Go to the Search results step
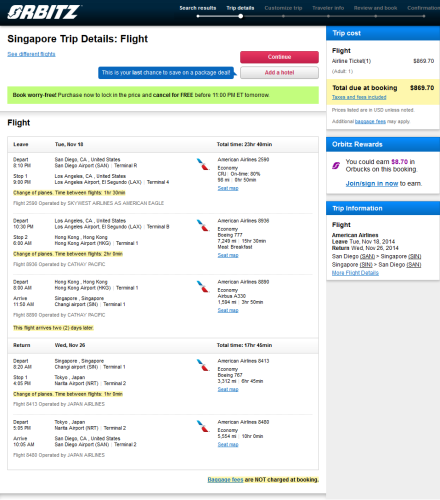440x500 pixels. pos(198,8)
